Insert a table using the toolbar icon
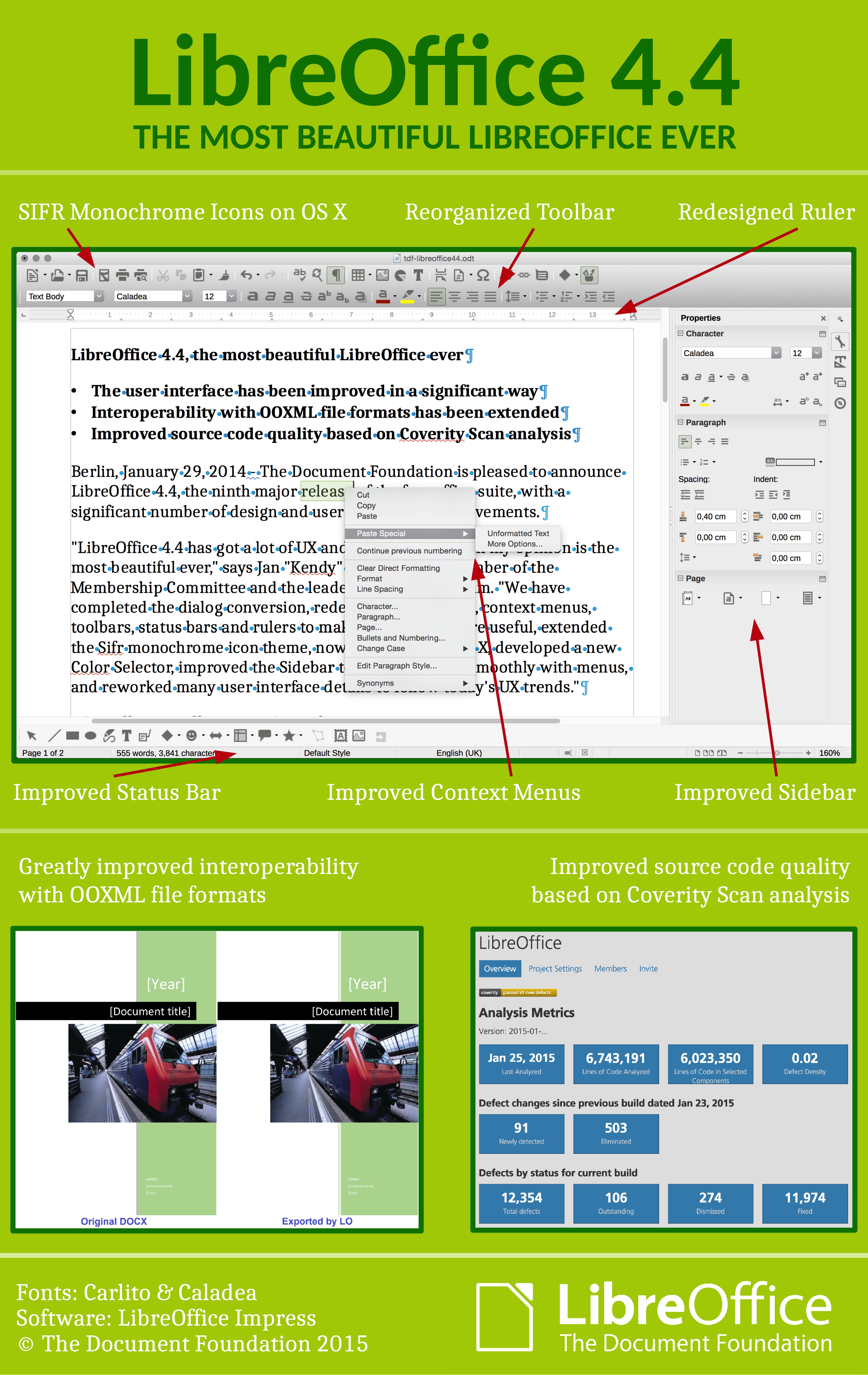868x1375 pixels. [358, 276]
